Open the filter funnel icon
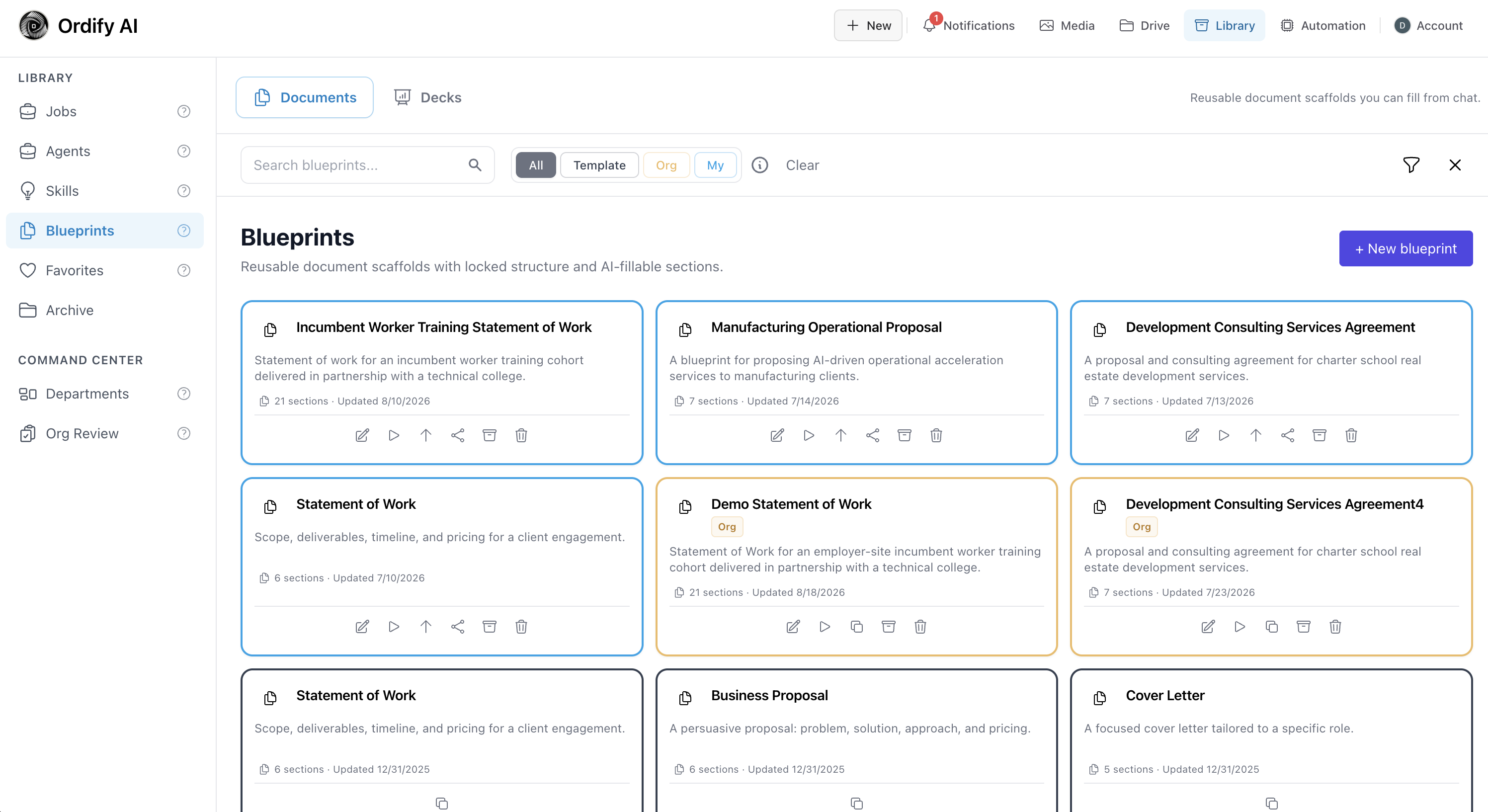Viewport: 1488px width, 812px height. click(1411, 165)
